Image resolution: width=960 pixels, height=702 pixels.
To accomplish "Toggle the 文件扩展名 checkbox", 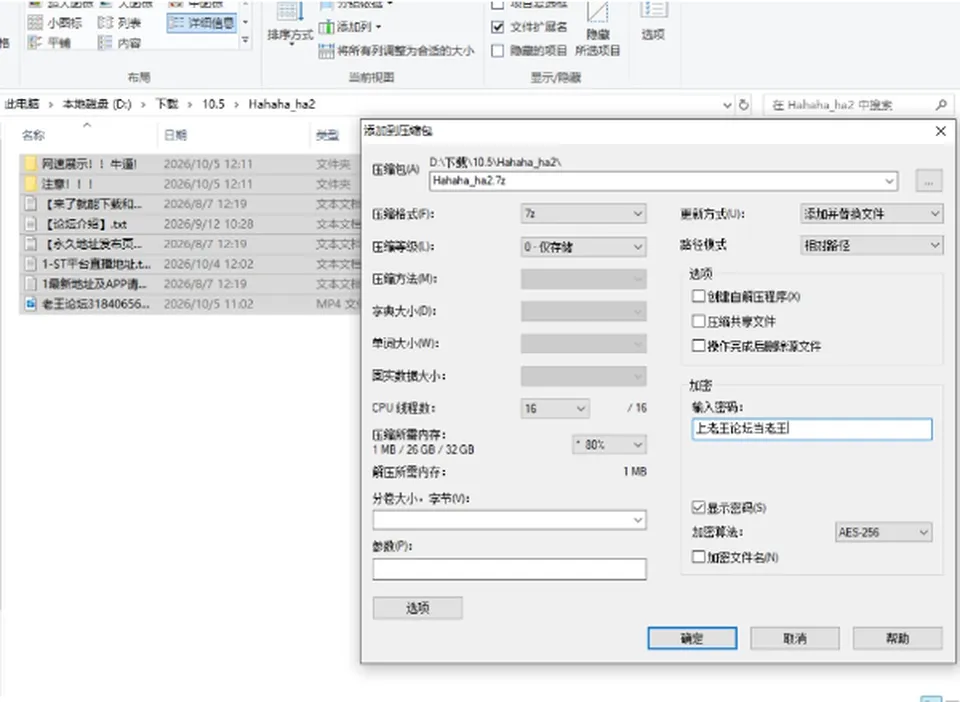I will click(498, 27).
